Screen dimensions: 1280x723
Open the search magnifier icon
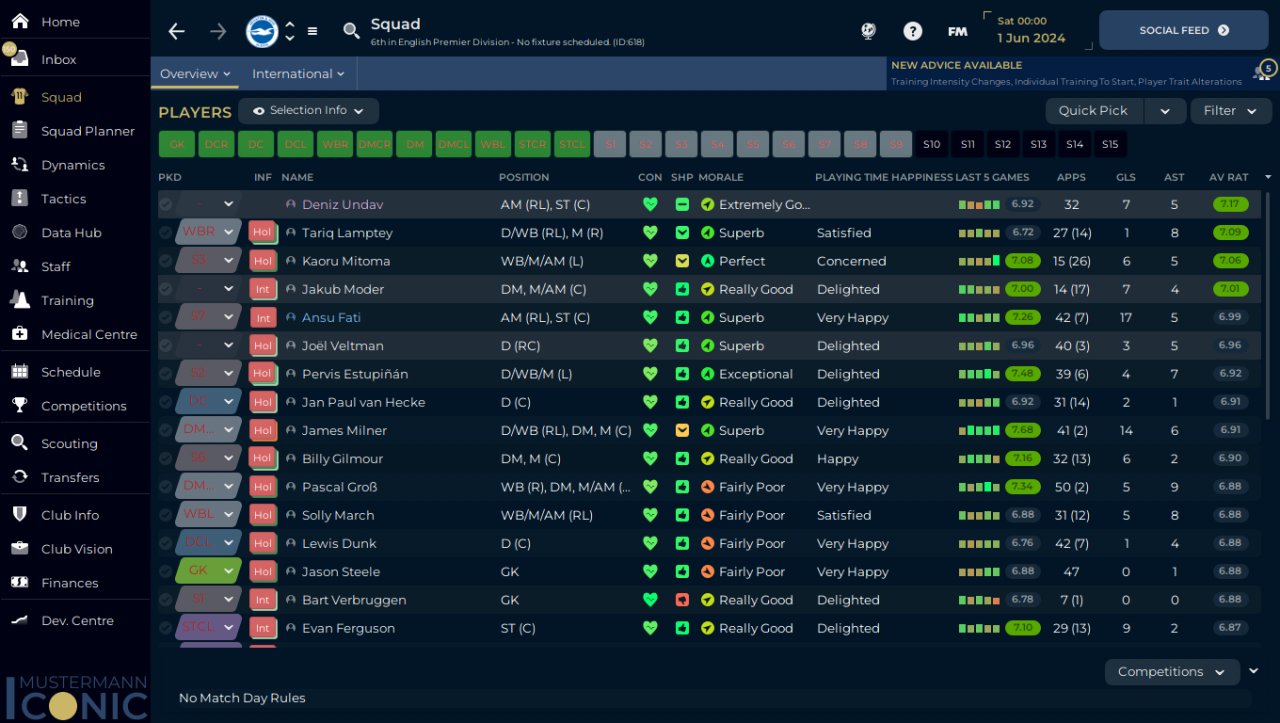pyautogui.click(x=351, y=31)
